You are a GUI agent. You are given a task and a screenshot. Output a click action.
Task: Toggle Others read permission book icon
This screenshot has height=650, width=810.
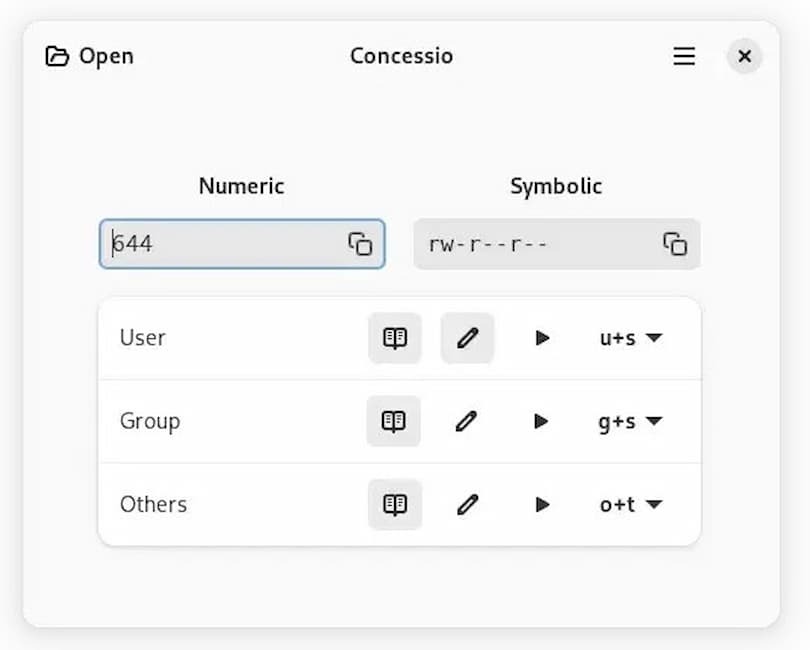pos(395,504)
